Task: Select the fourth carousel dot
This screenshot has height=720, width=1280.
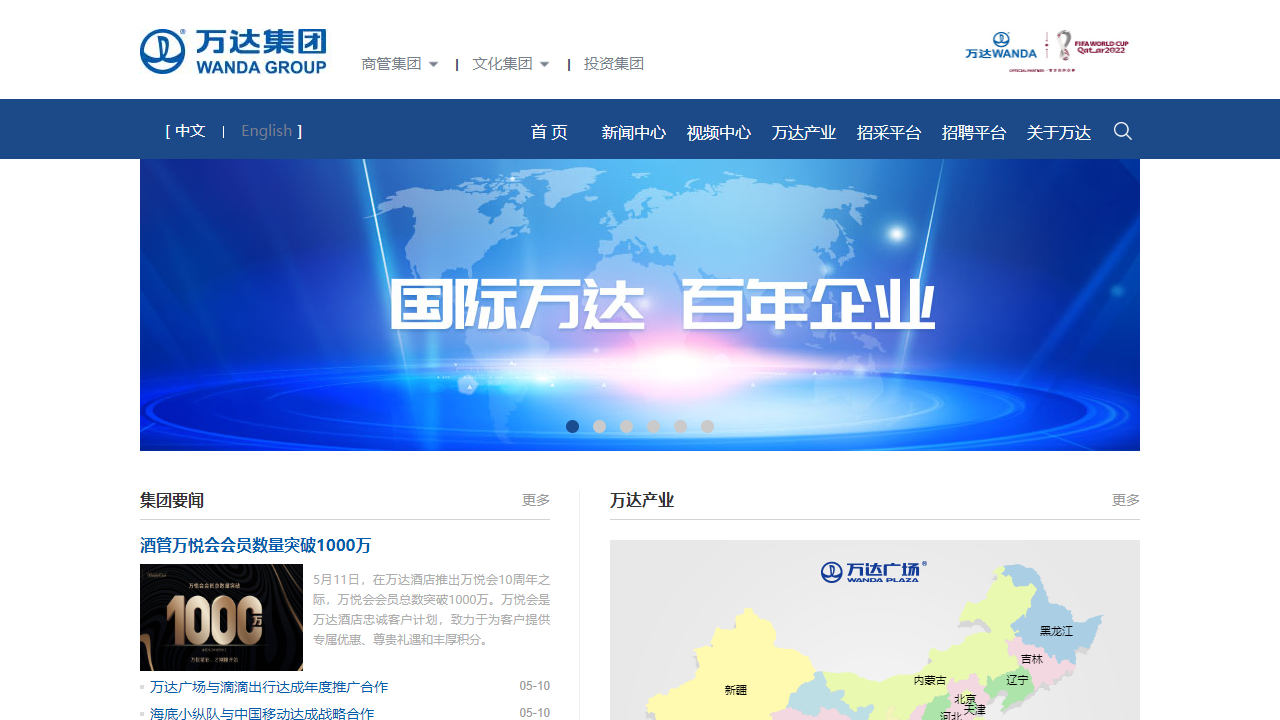Action: tap(654, 426)
